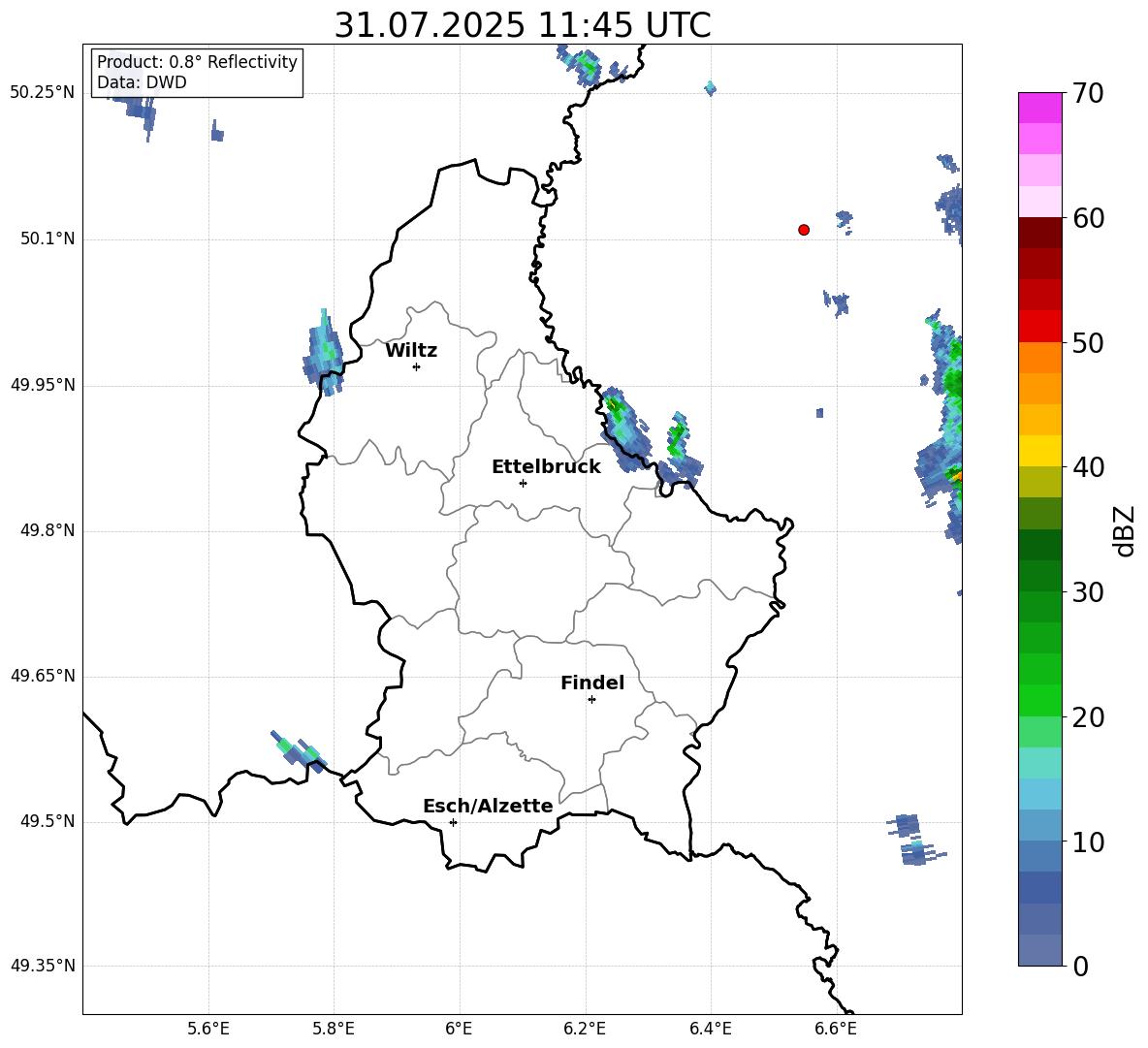Screen dimensions: 1148x1048
Task: Click the yellow colorbar segment near 40
Action: (1040, 451)
